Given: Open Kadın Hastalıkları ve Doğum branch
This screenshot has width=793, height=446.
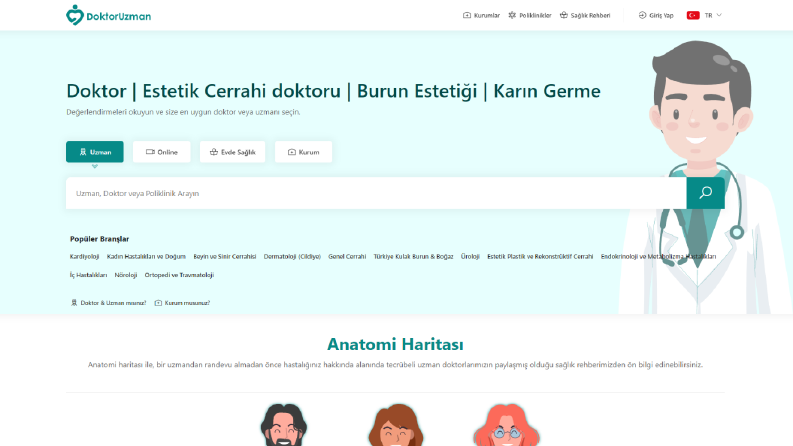Looking at the screenshot, I should click(146, 256).
